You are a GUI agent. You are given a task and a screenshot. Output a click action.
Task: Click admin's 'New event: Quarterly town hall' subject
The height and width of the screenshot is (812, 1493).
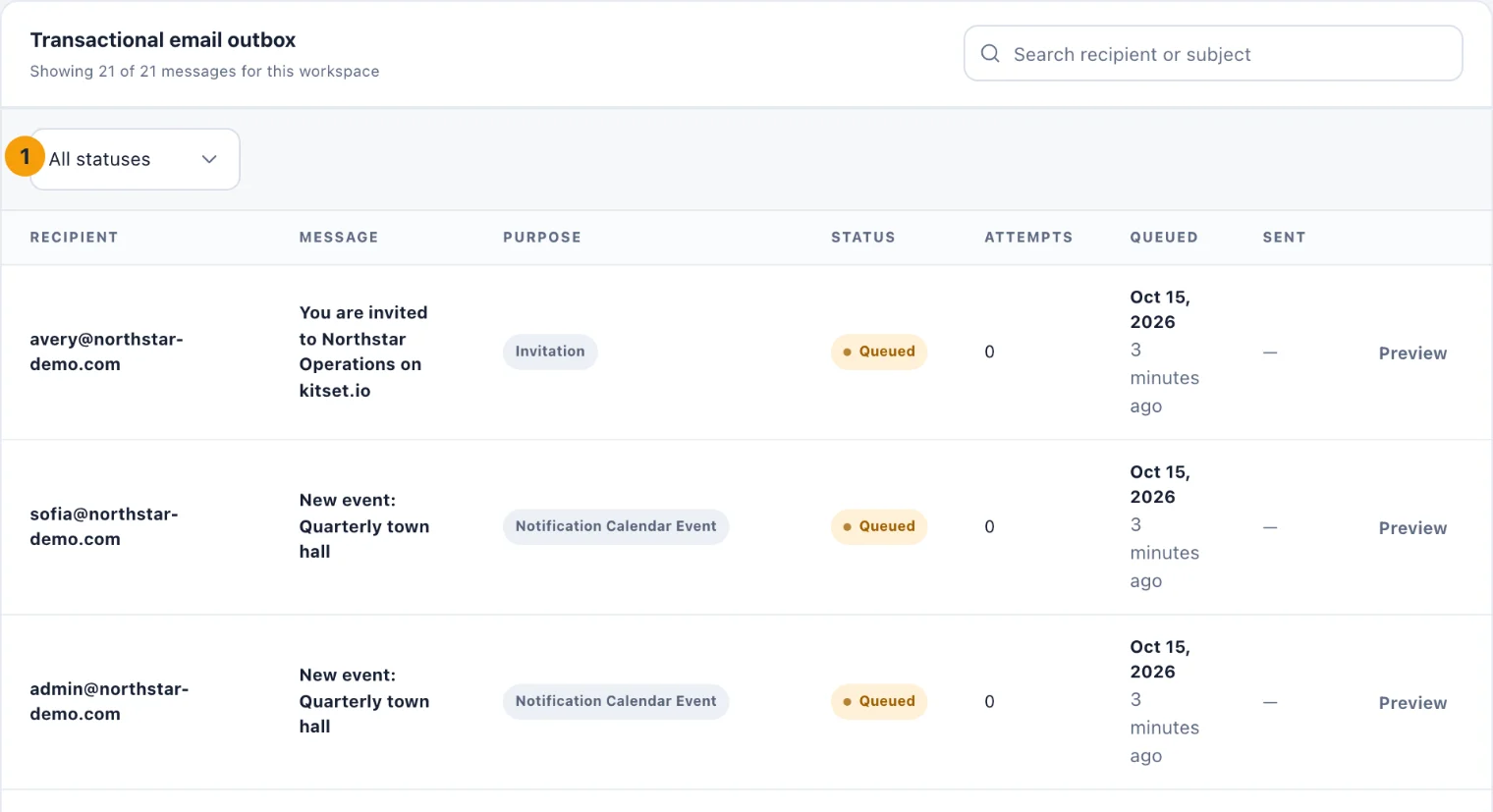click(x=364, y=701)
